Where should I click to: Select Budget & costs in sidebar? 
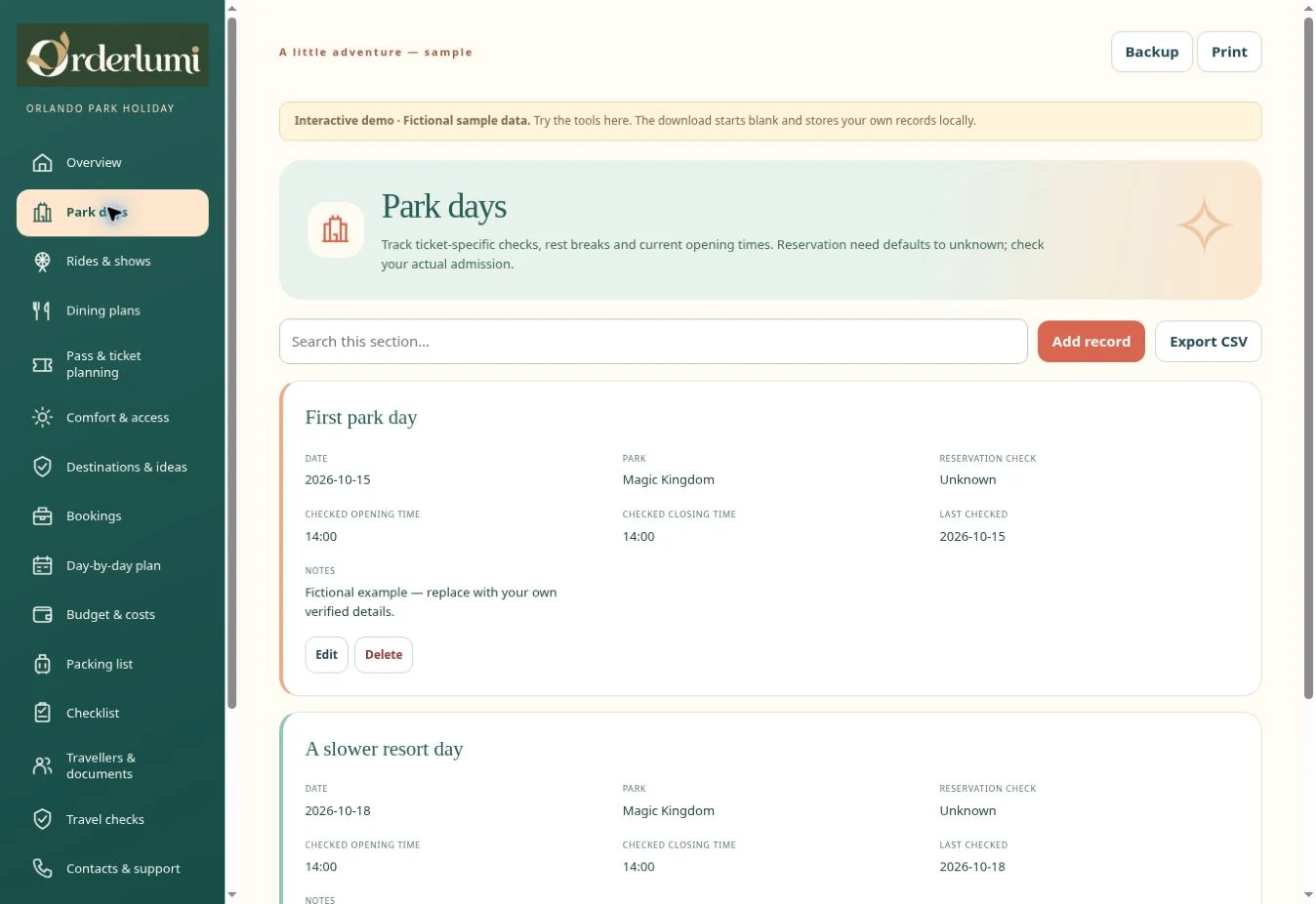tap(112, 614)
